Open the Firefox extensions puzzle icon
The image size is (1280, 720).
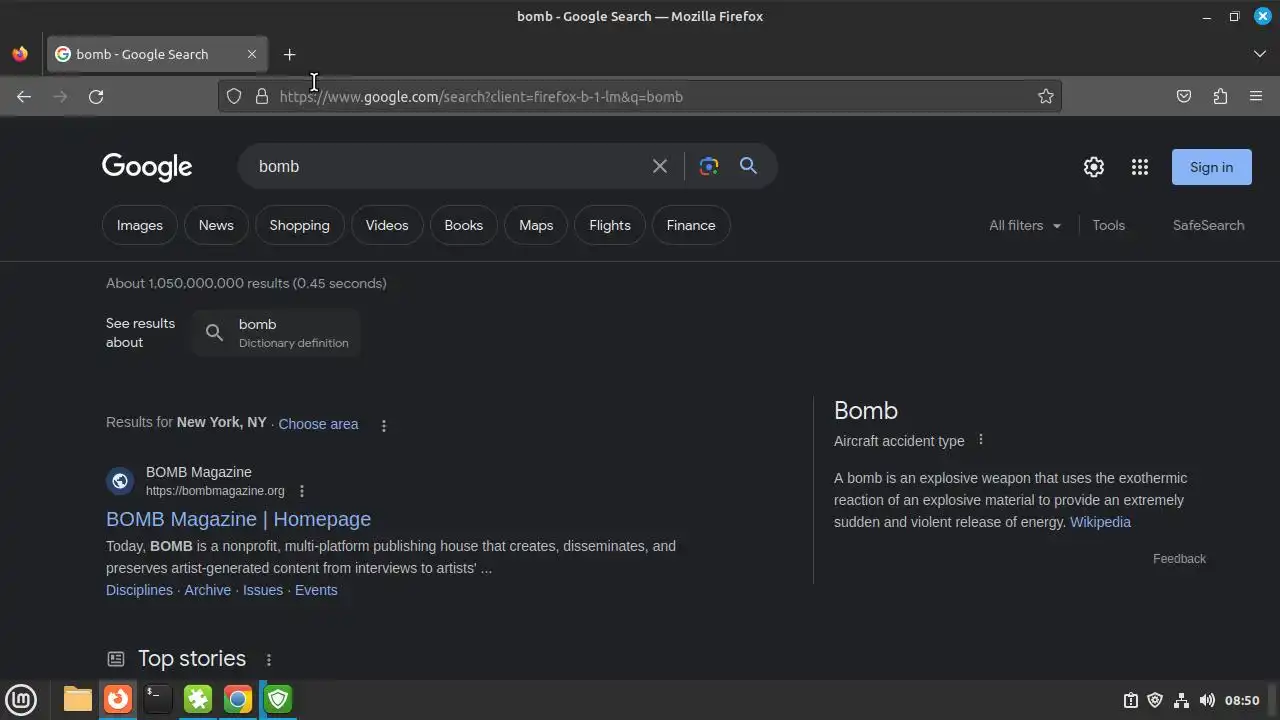1220,96
